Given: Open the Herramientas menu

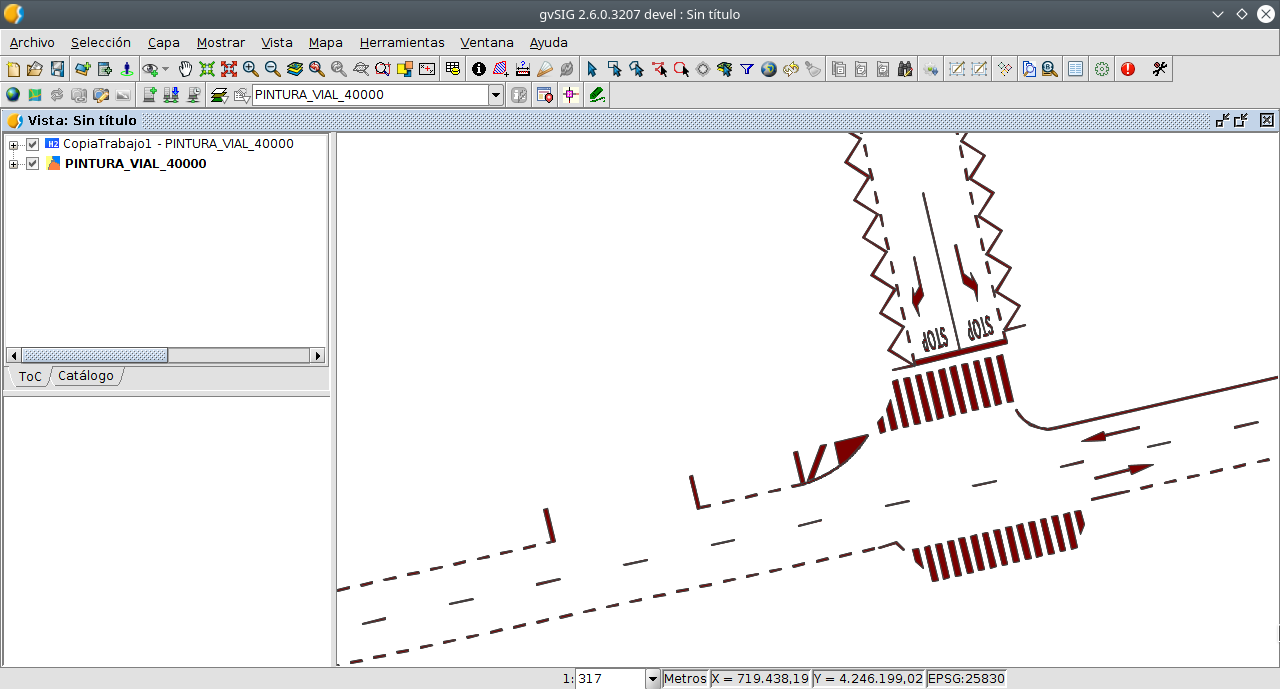Looking at the screenshot, I should coord(402,43).
